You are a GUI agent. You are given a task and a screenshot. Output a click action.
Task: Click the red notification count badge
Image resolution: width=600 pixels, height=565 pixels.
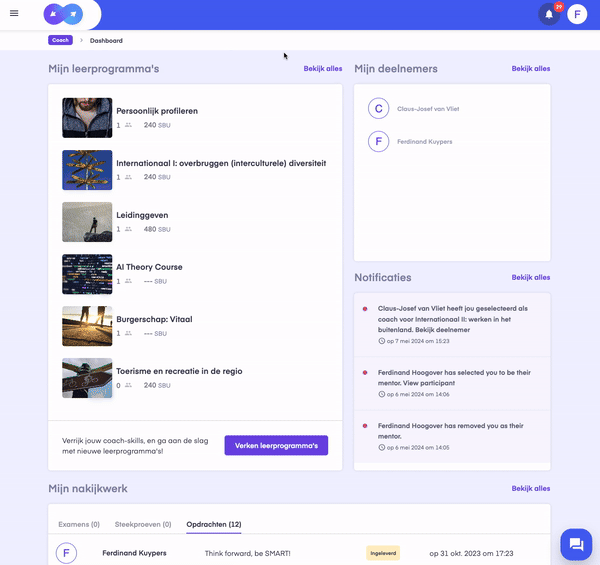click(x=559, y=7)
